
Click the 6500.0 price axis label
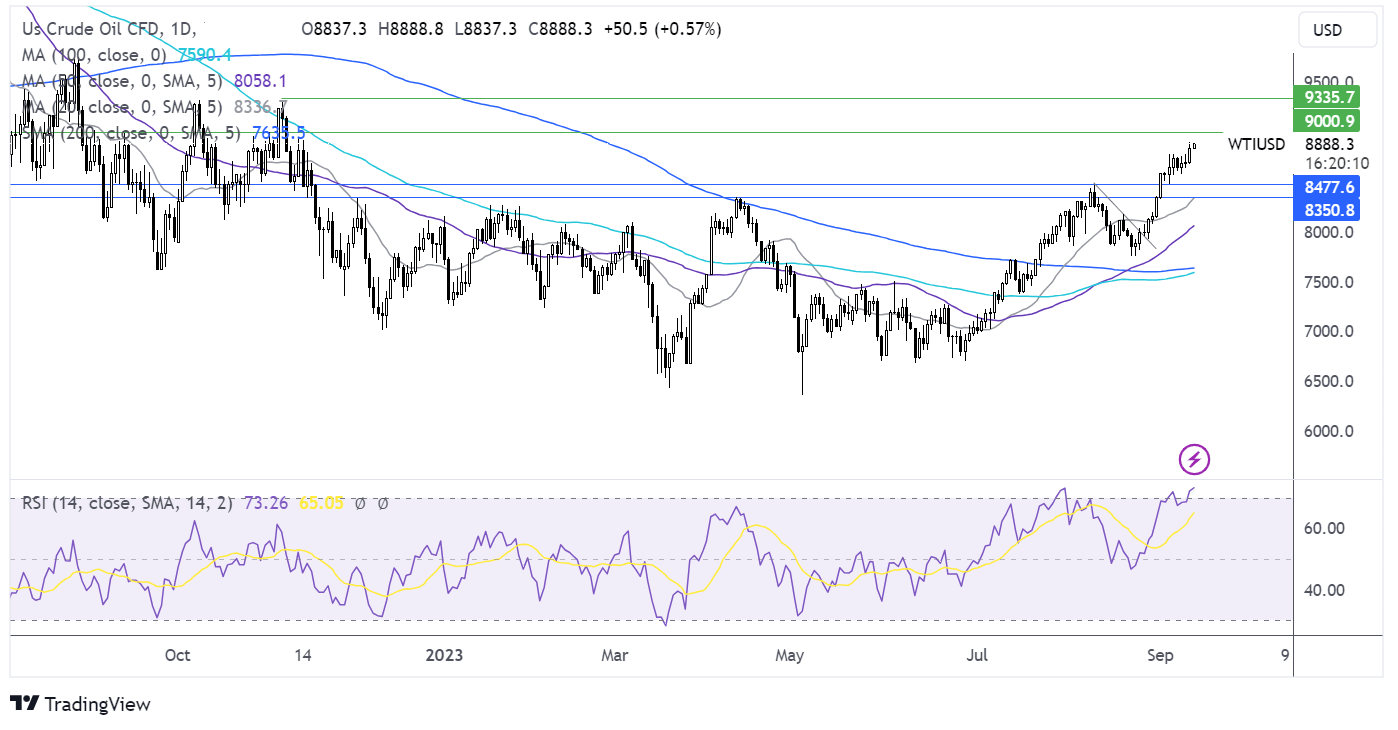(1331, 381)
